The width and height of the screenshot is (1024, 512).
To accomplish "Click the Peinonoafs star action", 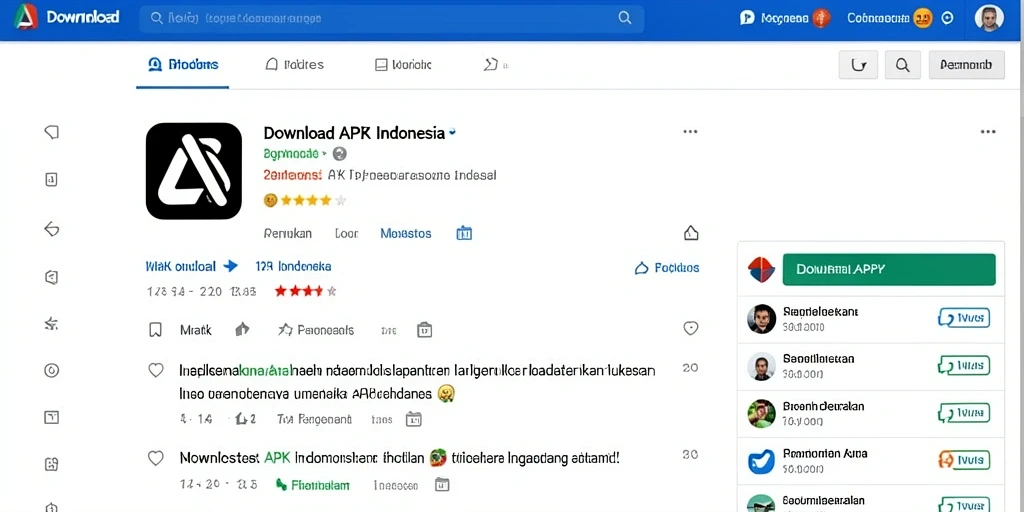I will (316, 330).
